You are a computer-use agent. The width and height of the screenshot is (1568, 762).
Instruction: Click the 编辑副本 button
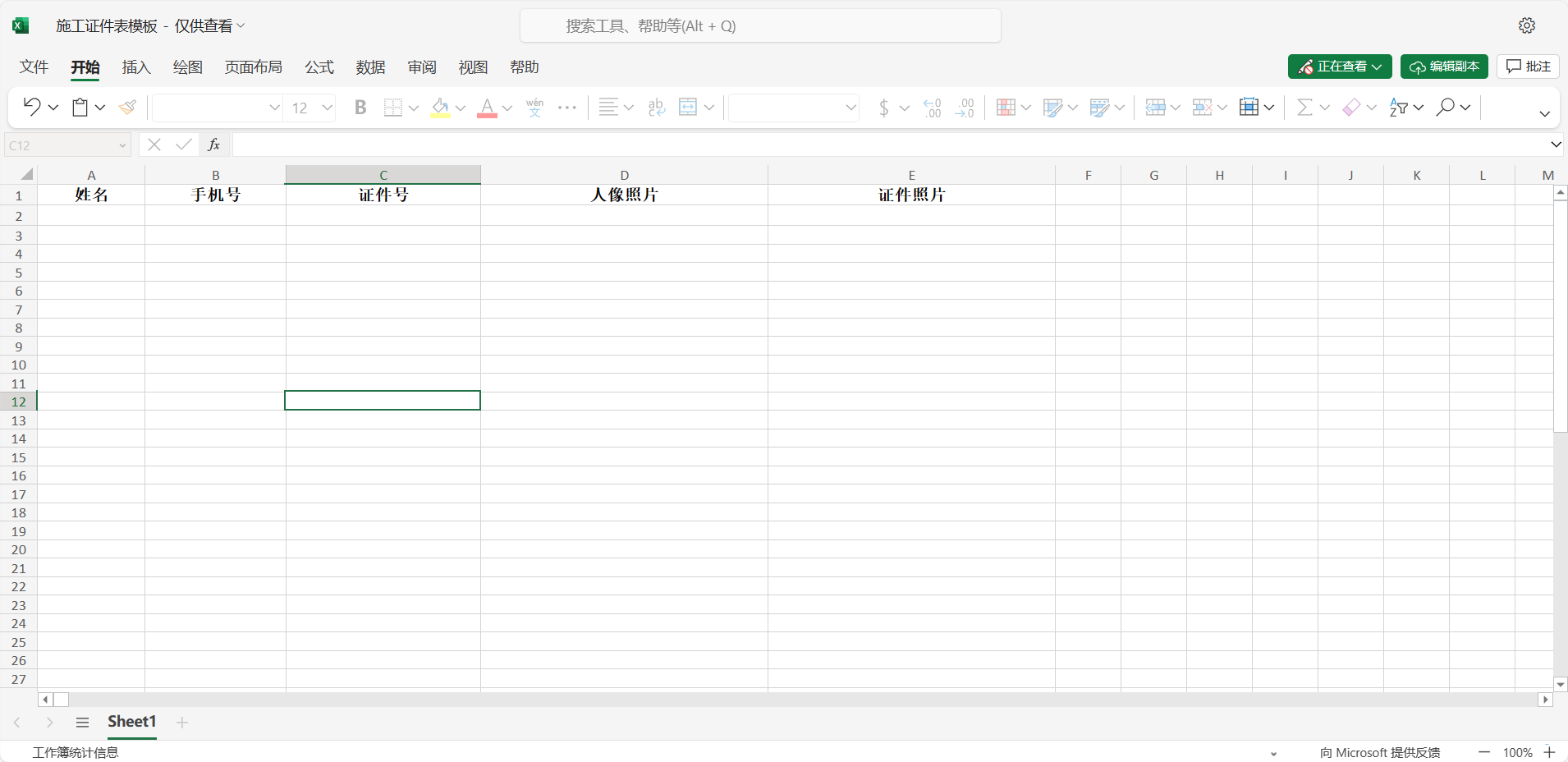coord(1444,67)
